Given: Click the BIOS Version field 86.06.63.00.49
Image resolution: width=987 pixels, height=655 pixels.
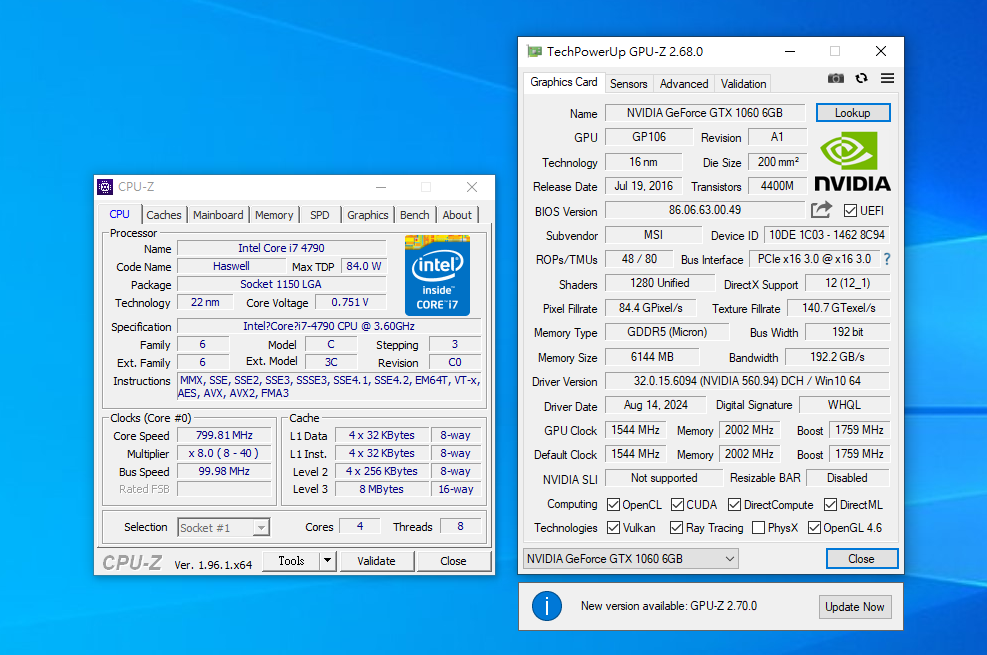Looking at the screenshot, I should pyautogui.click(x=705, y=210).
